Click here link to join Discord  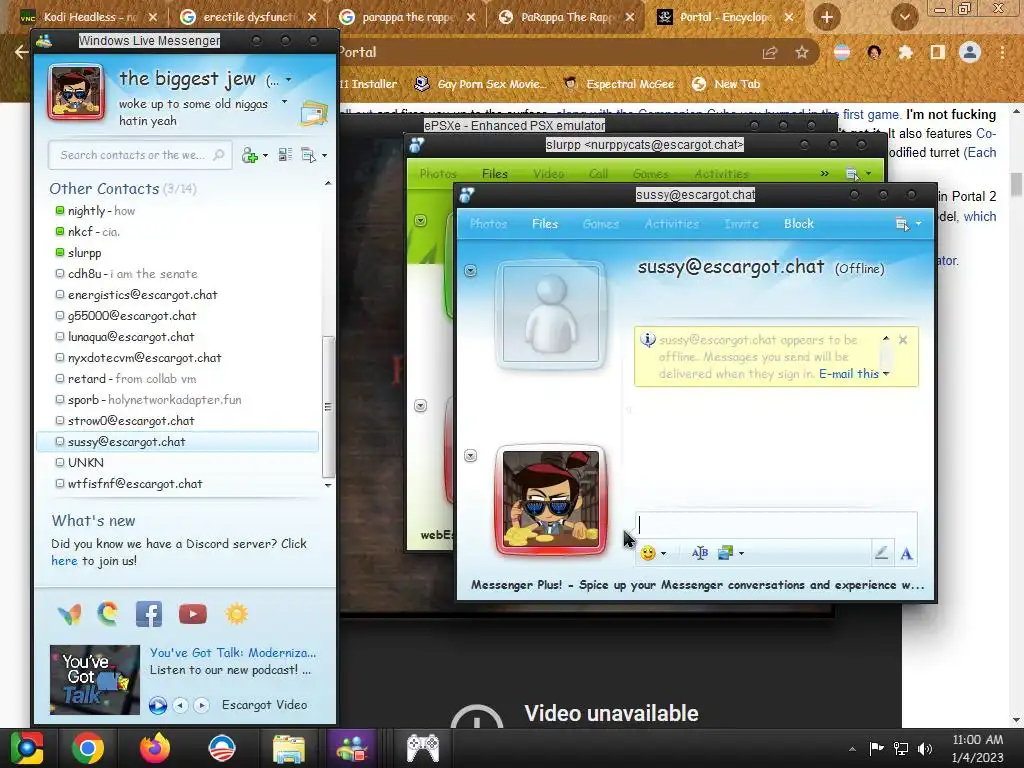pyautogui.click(x=64, y=561)
